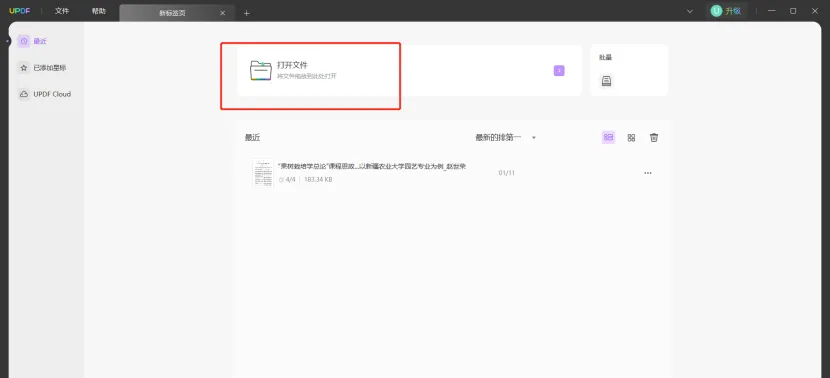
Task: Close the 新标签页 tab
Action: coord(223,13)
